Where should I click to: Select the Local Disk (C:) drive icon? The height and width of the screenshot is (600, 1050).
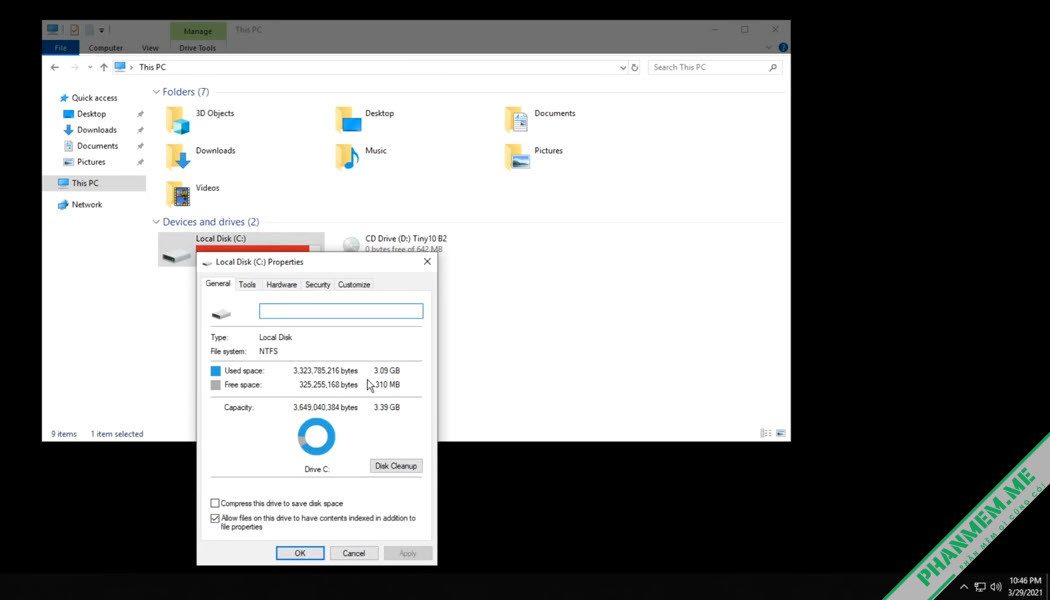pyautogui.click(x=177, y=254)
